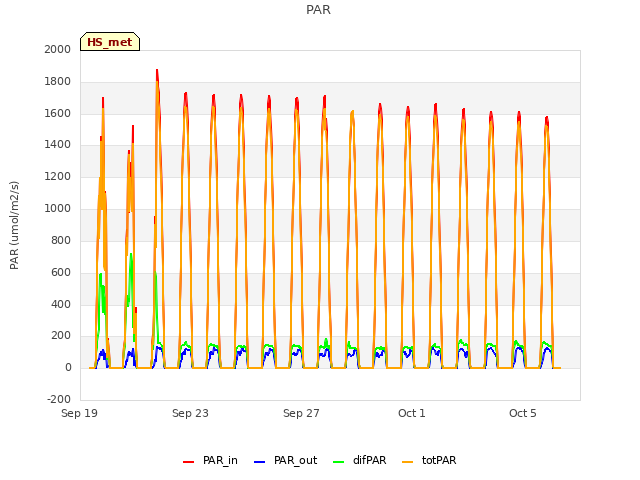The height and width of the screenshot is (480, 640).
Task: Click the blue PAR_out legend swatch
Action: pos(259,462)
